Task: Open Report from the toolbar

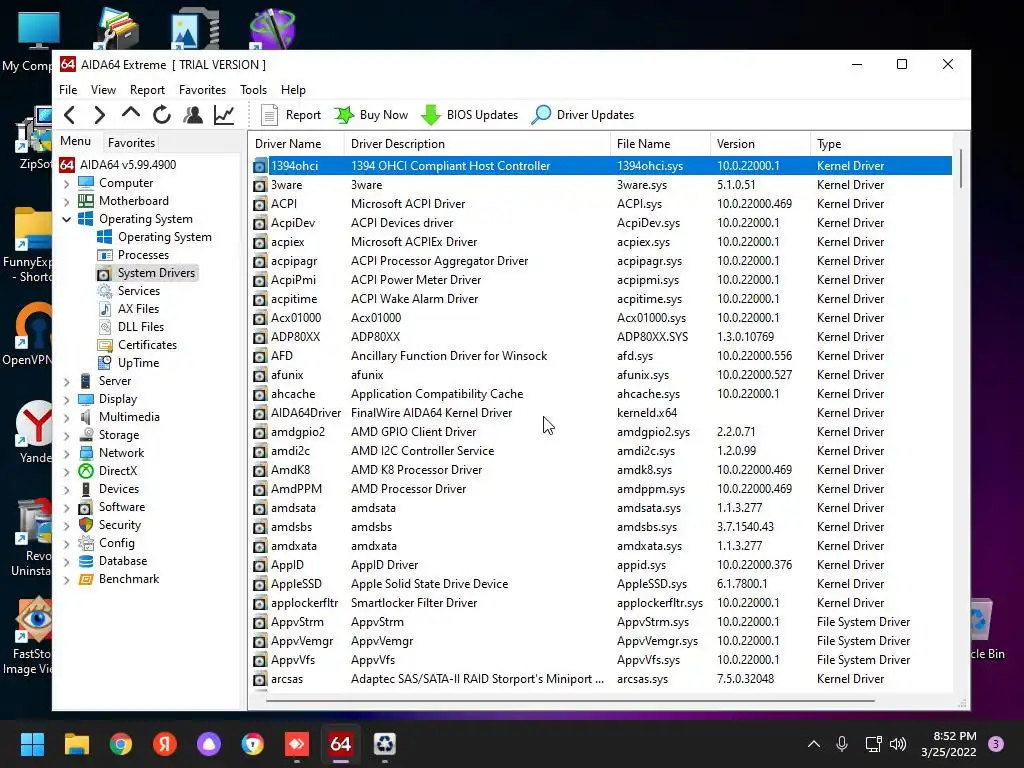Action: [x=291, y=115]
